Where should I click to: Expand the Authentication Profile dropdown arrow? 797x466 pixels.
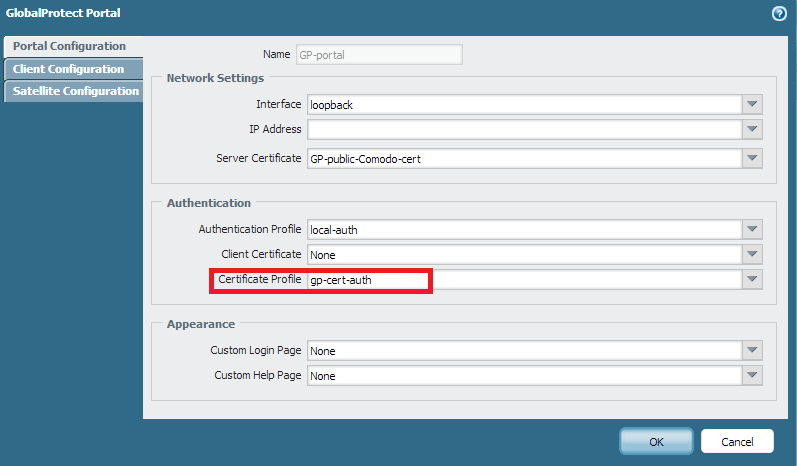[x=752, y=229]
